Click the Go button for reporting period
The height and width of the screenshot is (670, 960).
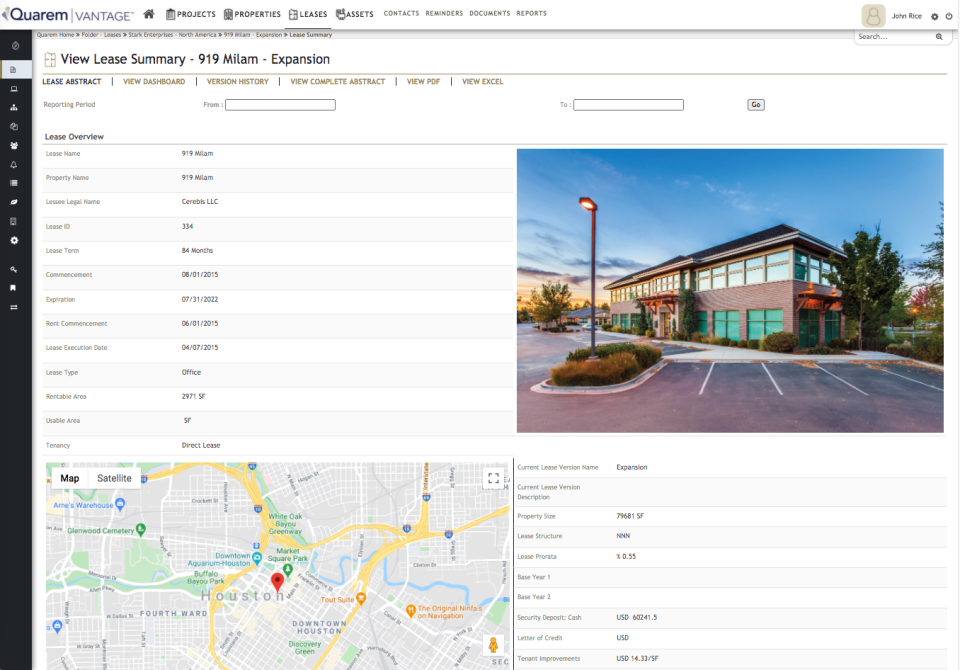[x=755, y=104]
